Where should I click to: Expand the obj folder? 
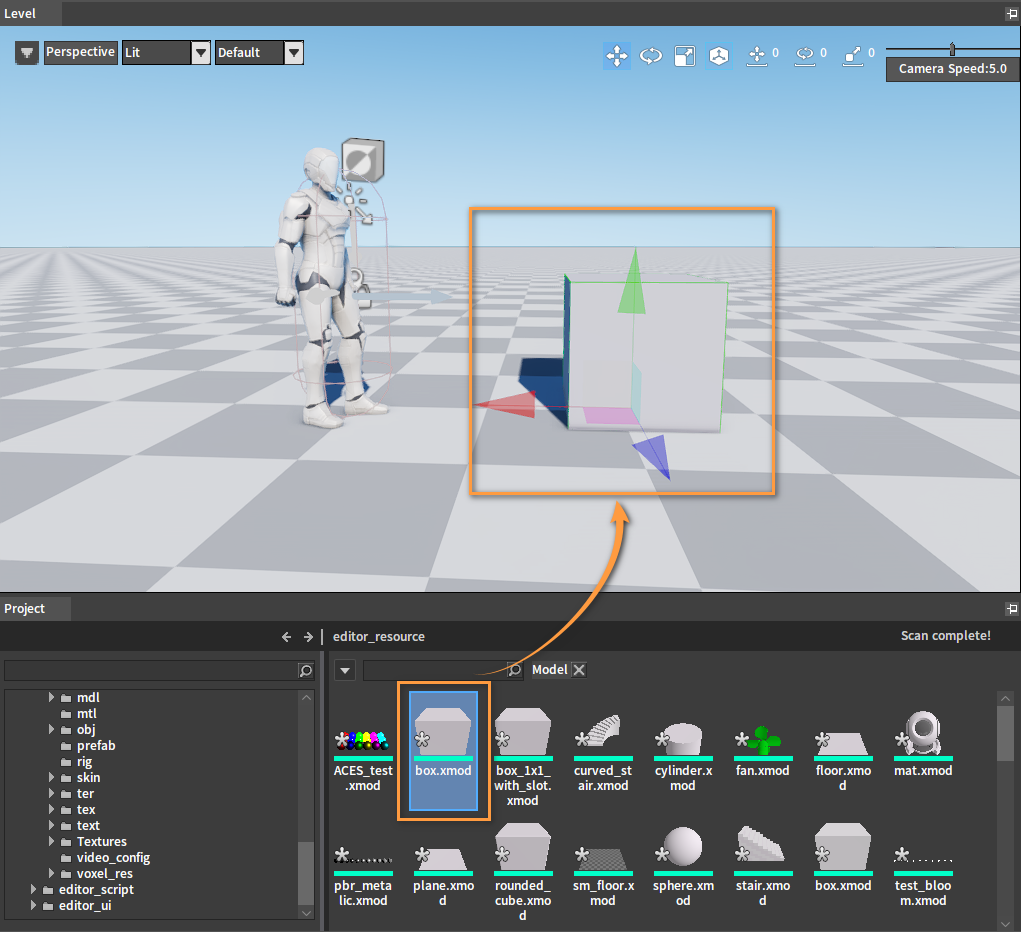pos(51,729)
